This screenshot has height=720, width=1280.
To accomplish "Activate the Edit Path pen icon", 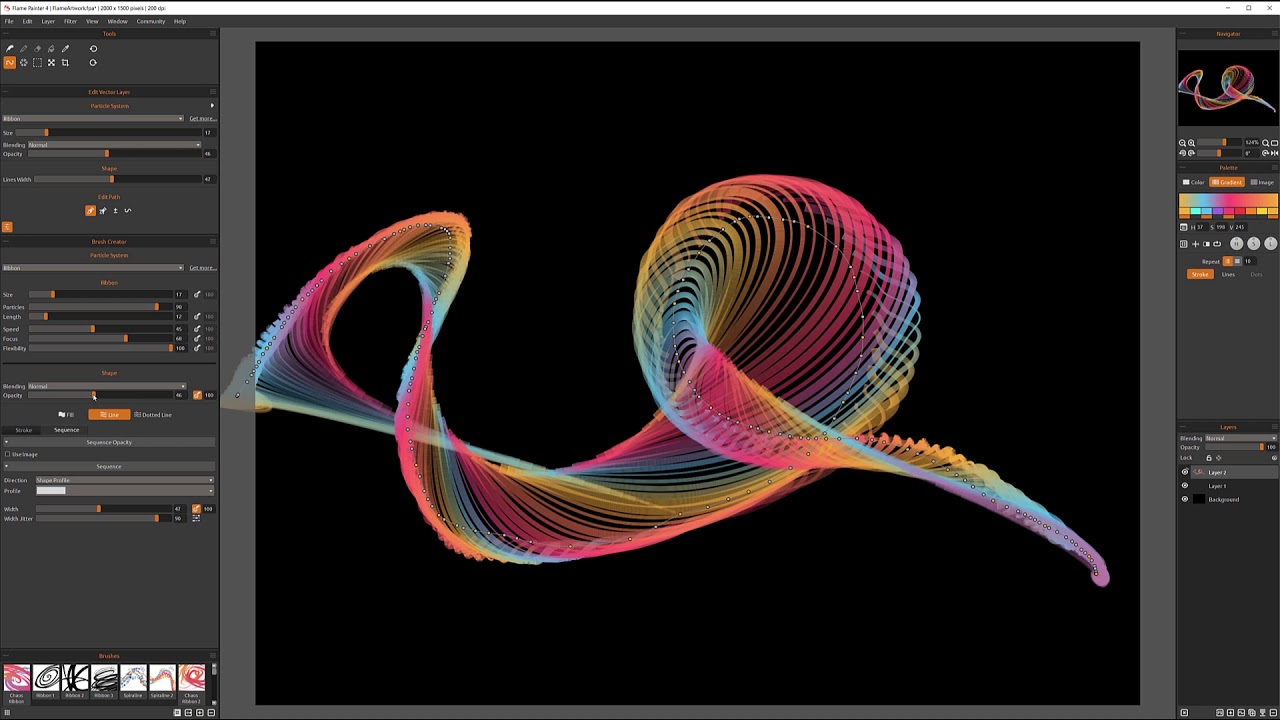I will point(90,210).
